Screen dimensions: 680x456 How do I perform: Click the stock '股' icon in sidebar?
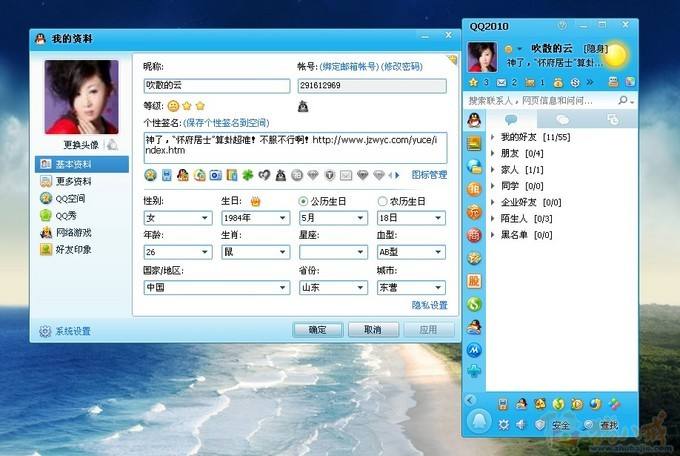click(x=474, y=281)
